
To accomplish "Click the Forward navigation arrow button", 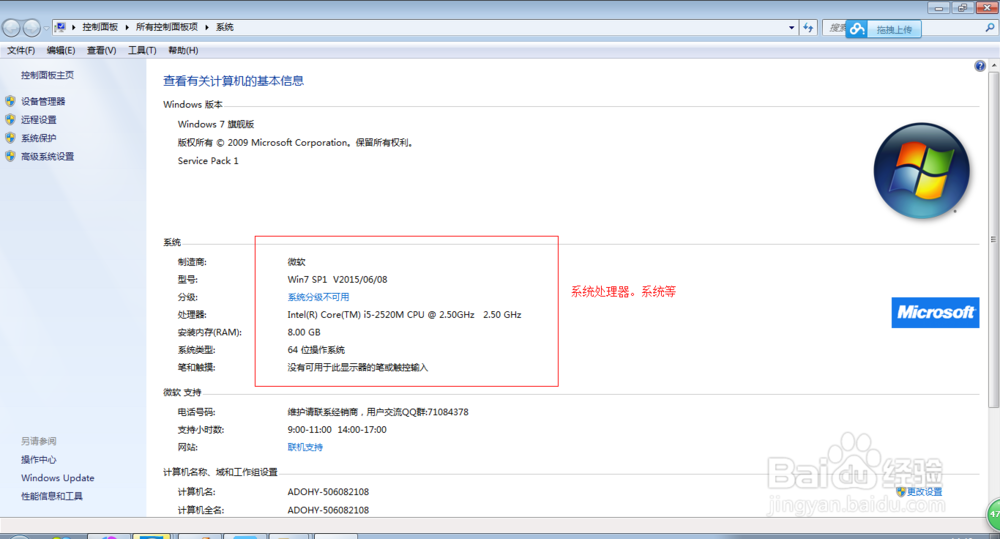I will pos(31,27).
